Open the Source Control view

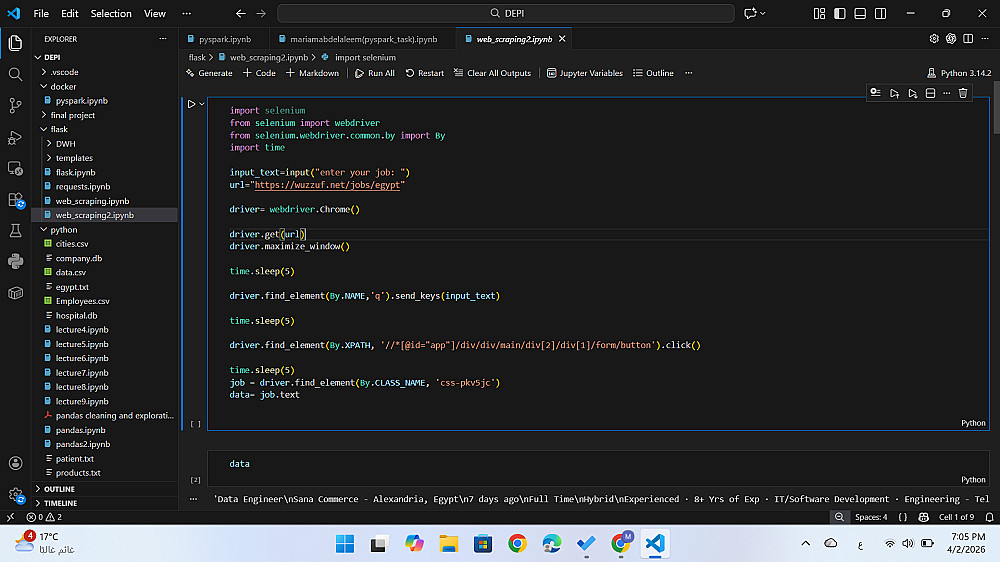15,105
